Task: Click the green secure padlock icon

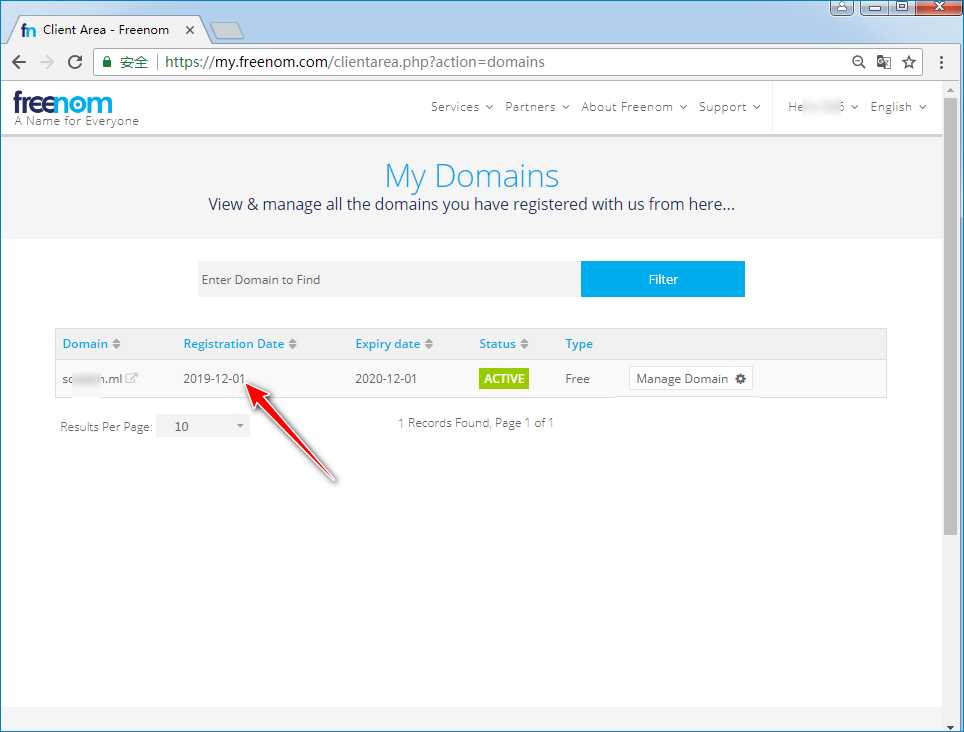Action: click(107, 61)
